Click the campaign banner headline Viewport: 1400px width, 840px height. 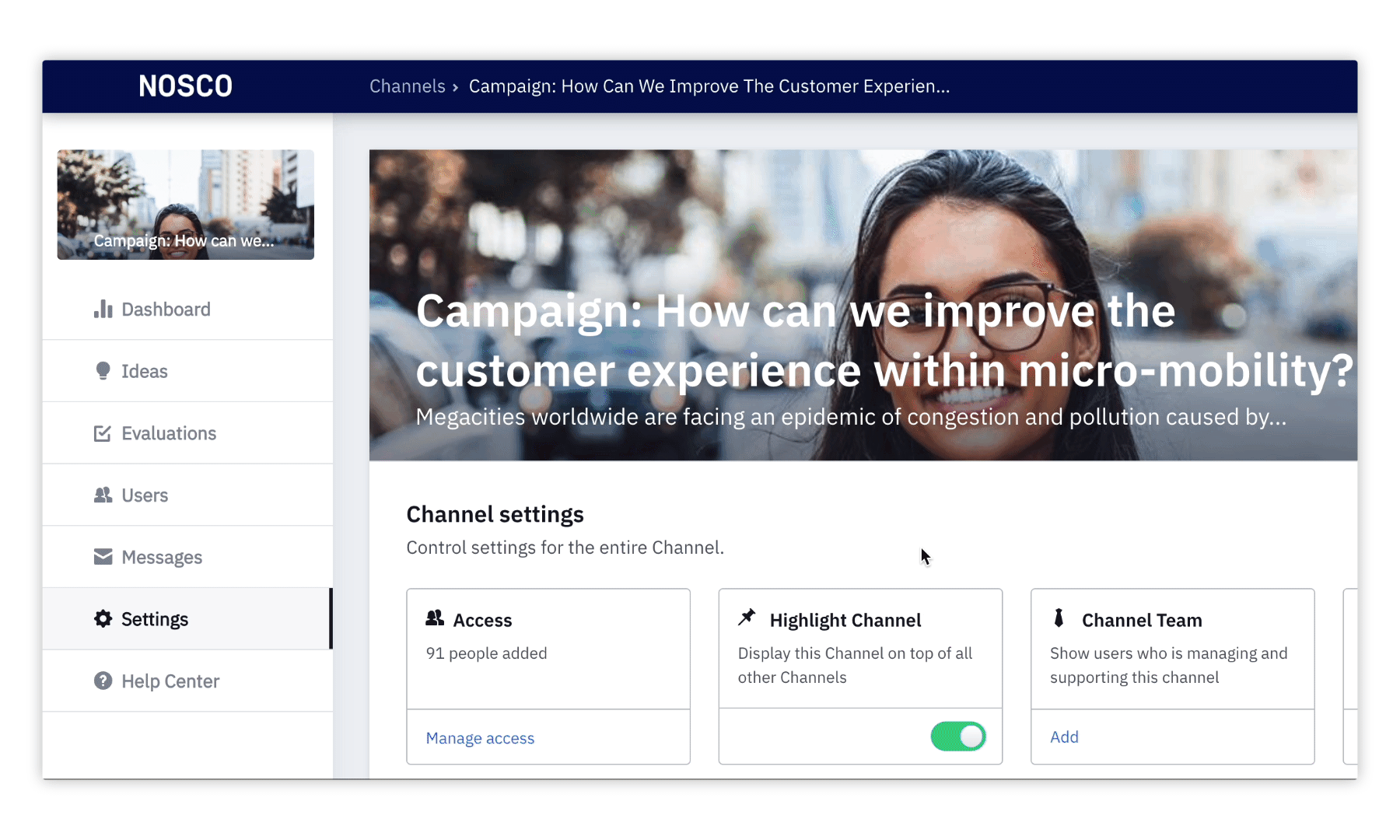click(x=884, y=341)
